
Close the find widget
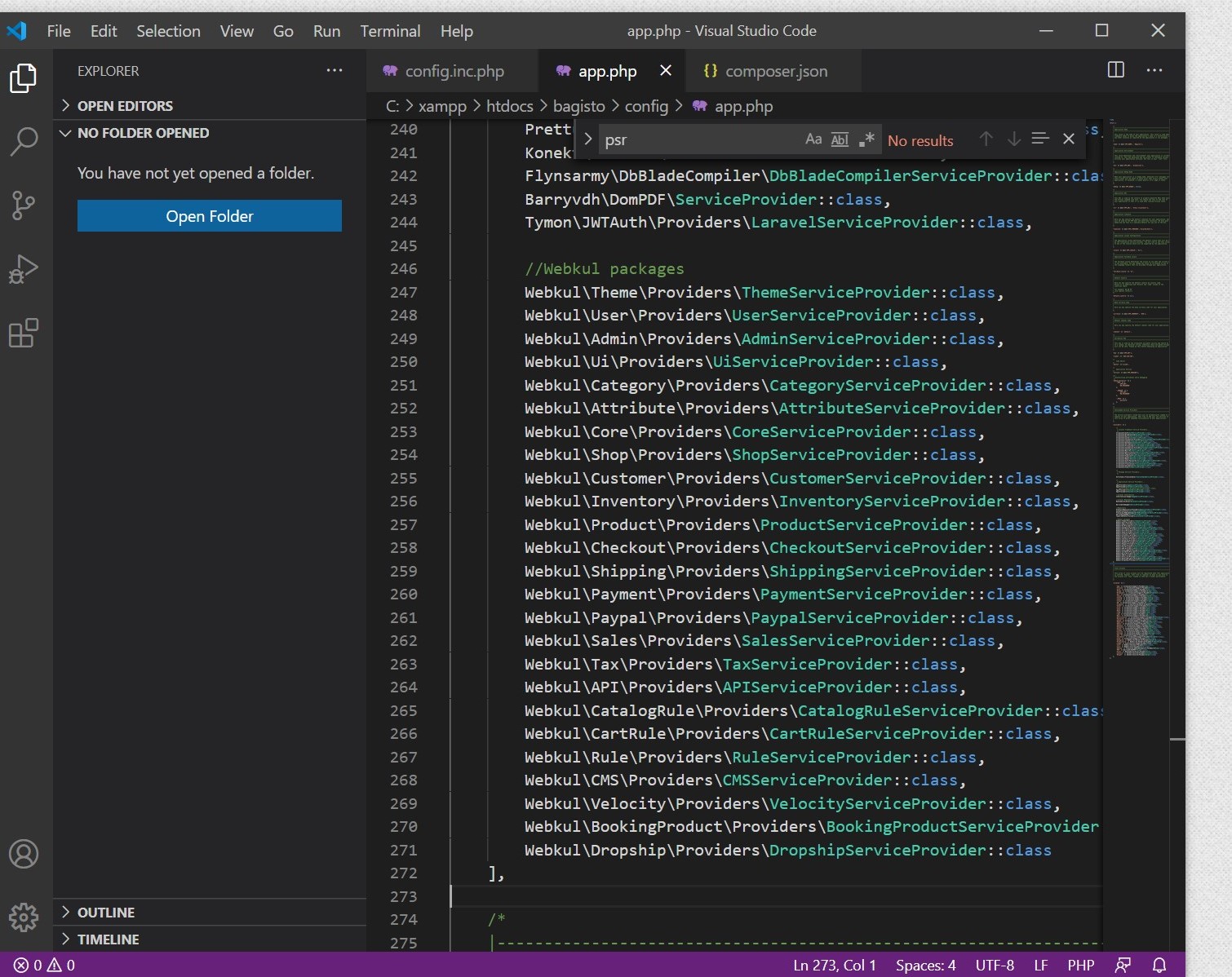[1069, 139]
